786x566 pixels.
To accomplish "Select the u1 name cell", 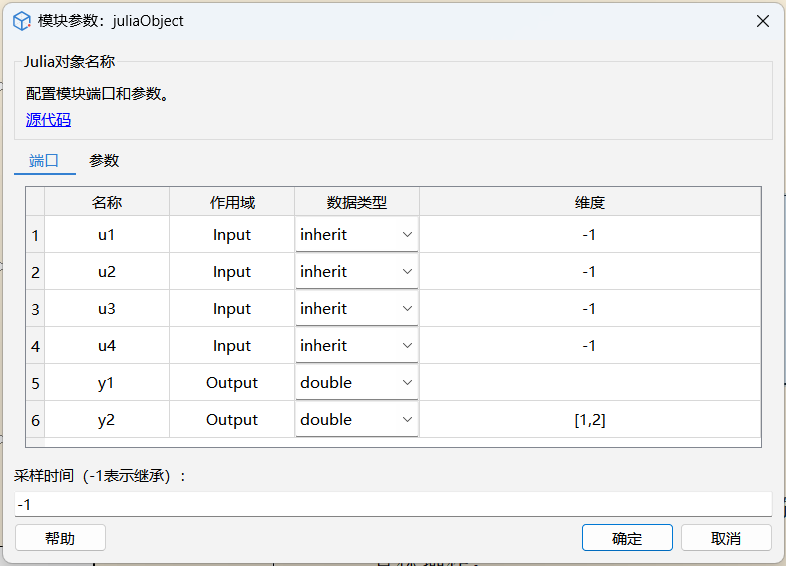I will 107,235.
